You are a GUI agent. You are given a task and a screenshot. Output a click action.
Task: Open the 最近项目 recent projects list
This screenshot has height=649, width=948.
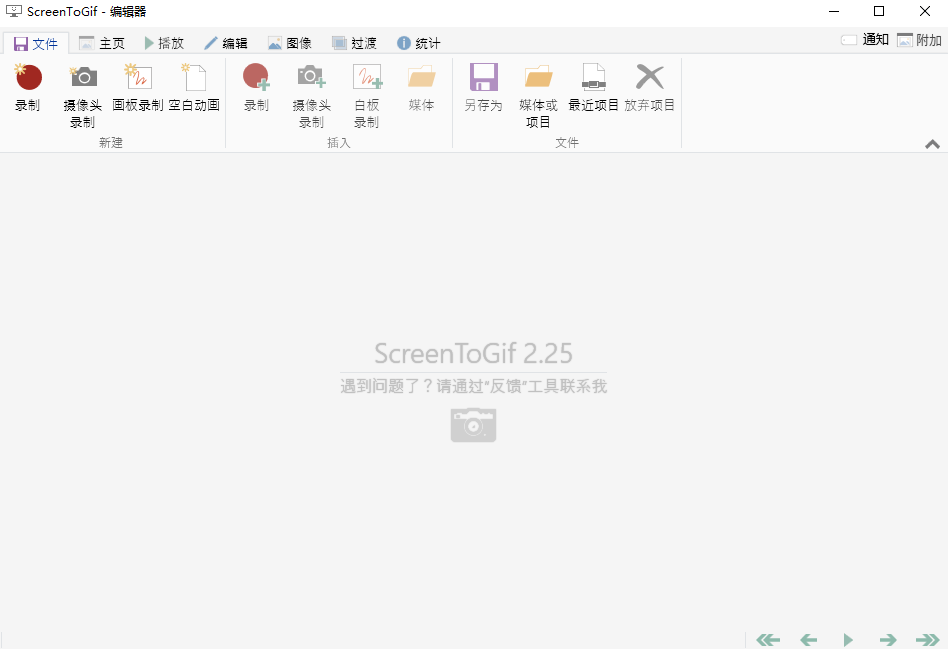point(594,88)
